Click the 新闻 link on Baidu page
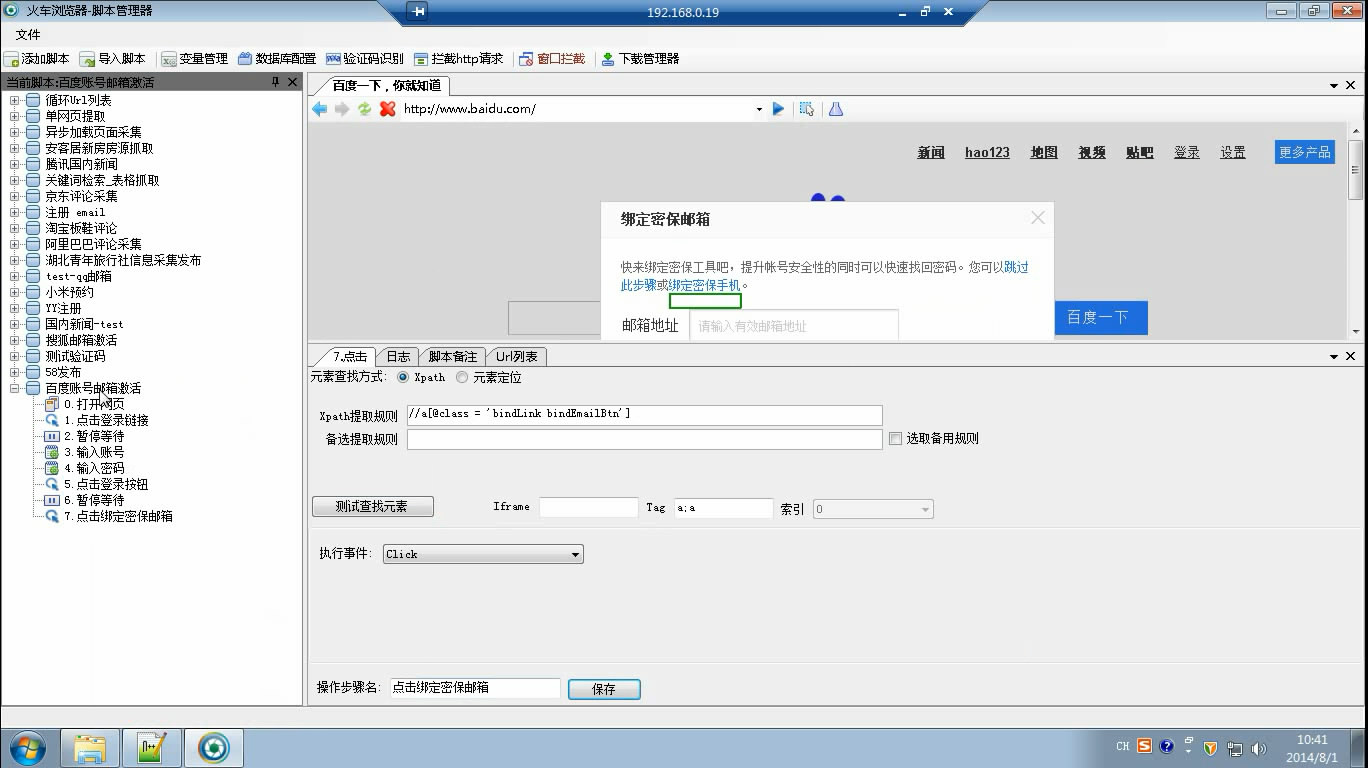The height and width of the screenshot is (768, 1368). [x=931, y=152]
